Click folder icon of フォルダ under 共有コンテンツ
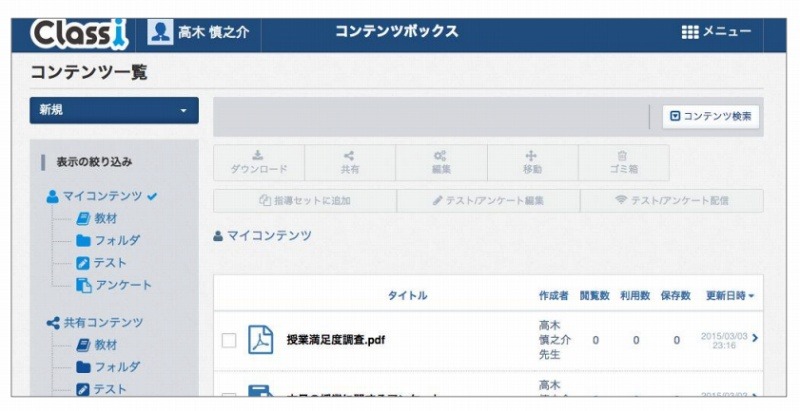The image size is (800, 411). (83, 367)
